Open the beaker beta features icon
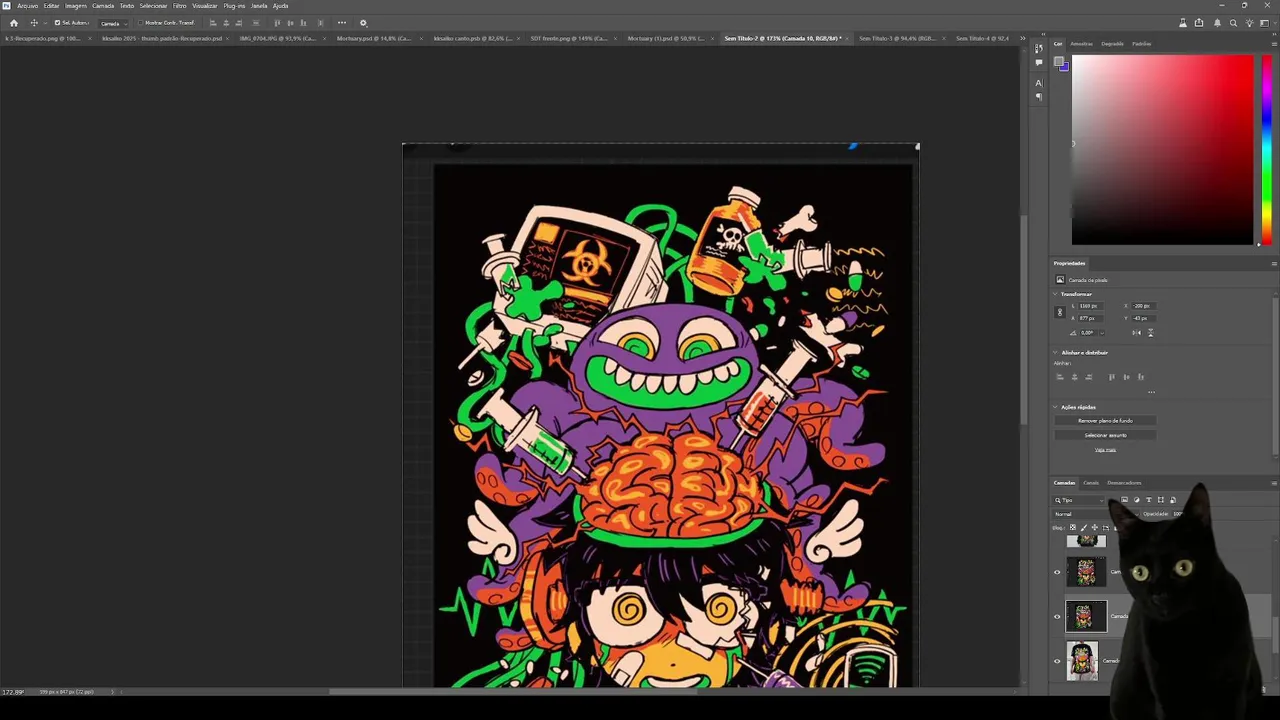Screen dimensions: 1280x720 [x=1183, y=23]
